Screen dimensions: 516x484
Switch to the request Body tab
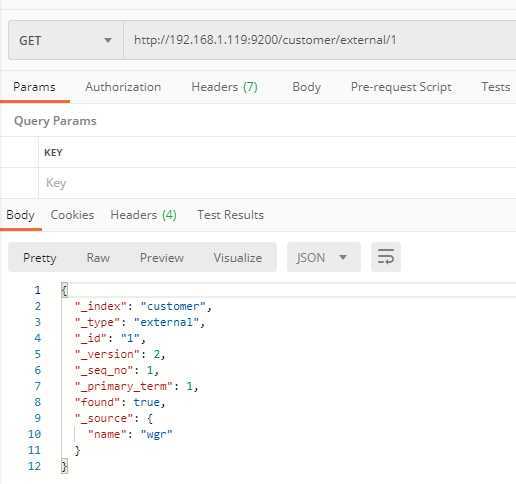[x=306, y=87]
